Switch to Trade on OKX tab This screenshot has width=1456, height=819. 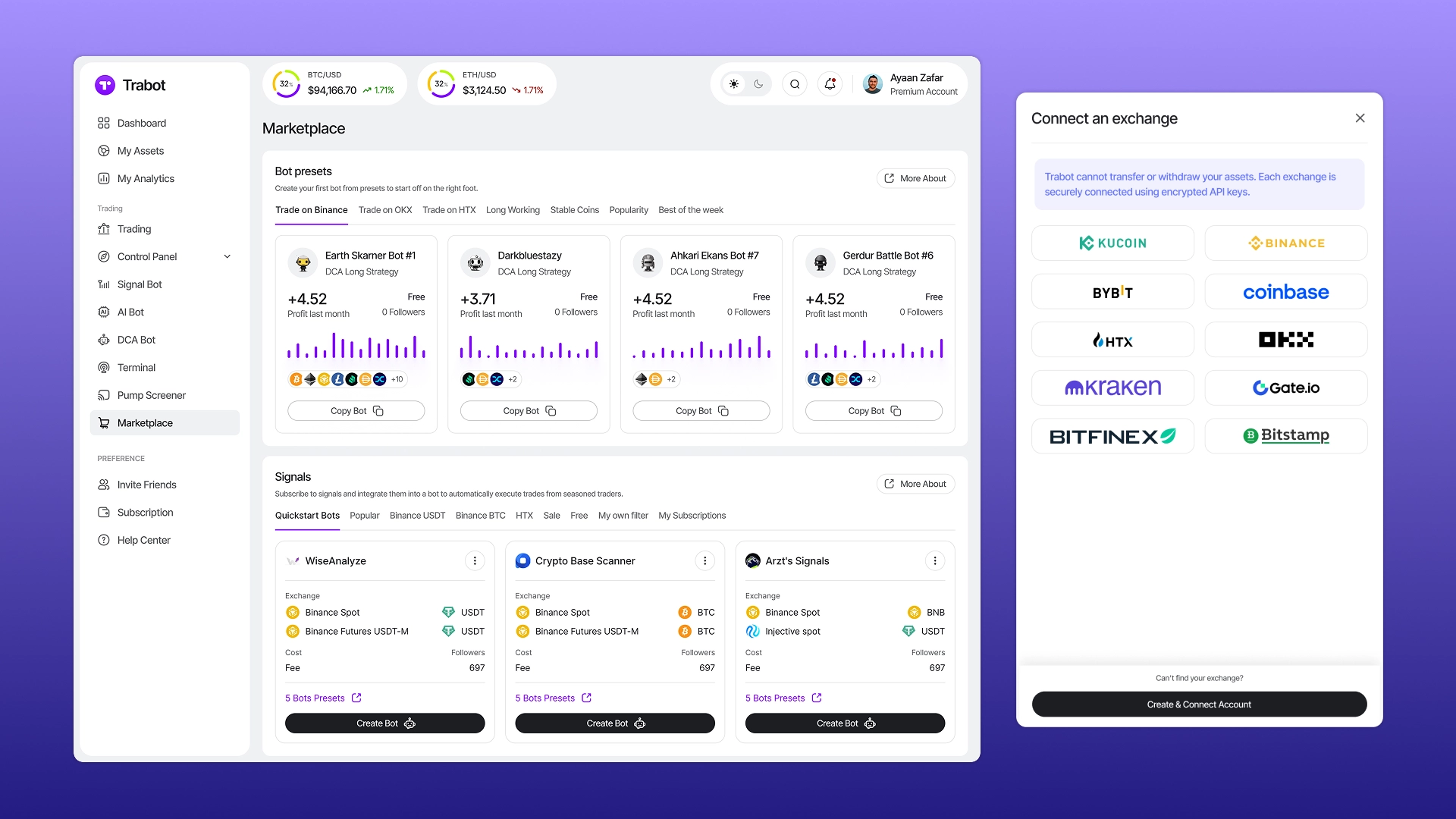click(385, 210)
